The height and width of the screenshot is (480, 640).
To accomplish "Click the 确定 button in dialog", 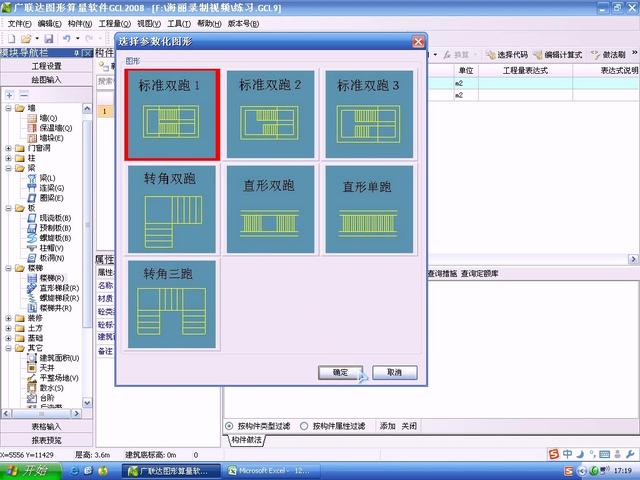I will tap(341, 372).
